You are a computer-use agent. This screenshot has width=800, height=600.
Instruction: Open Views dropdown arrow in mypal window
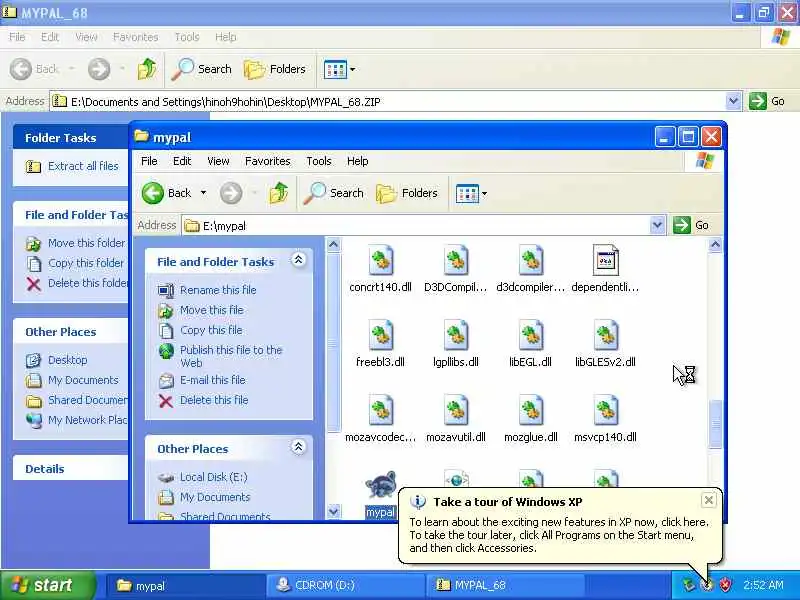point(484,193)
